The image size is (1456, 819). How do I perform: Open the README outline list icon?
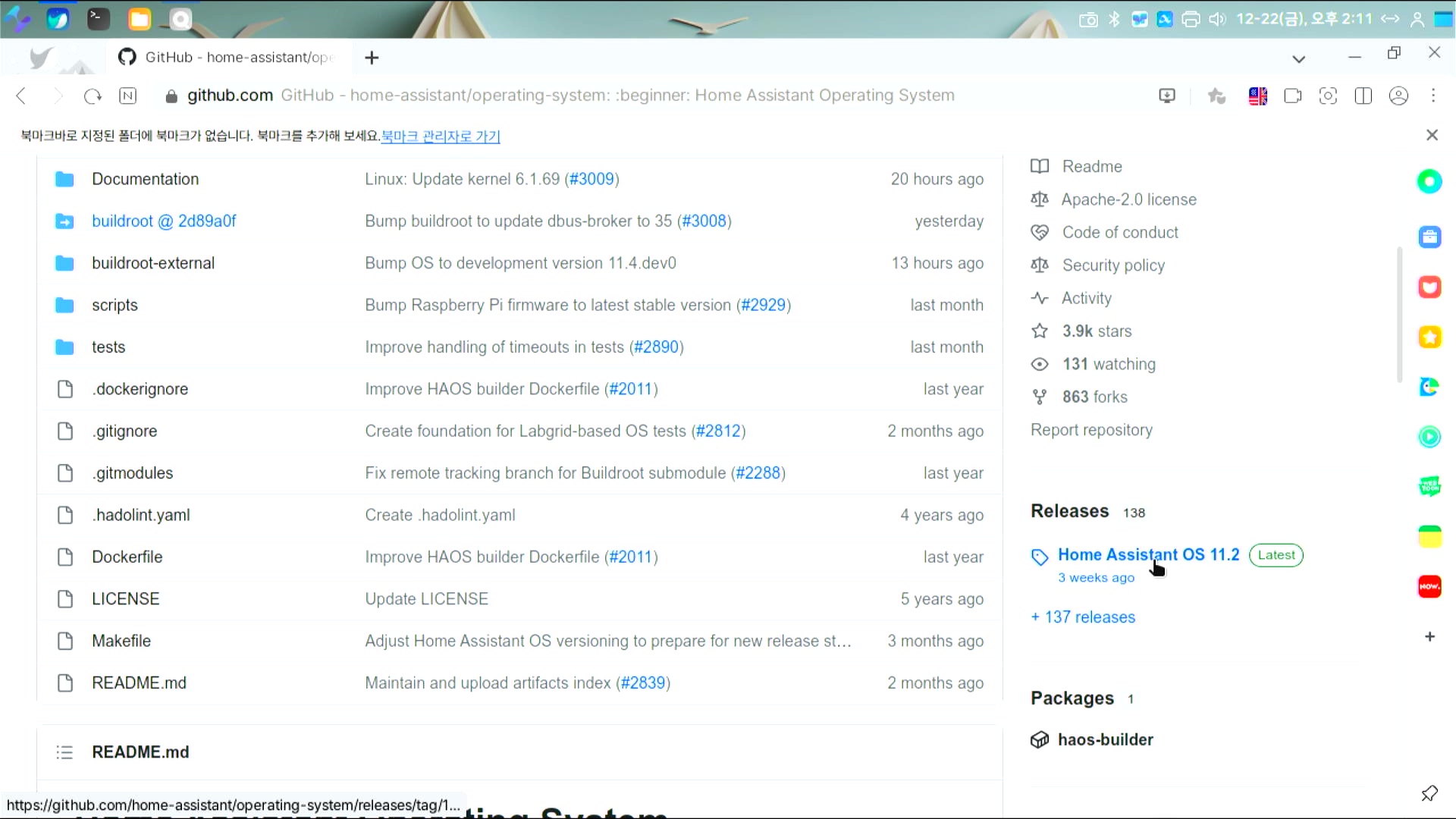[x=64, y=752]
